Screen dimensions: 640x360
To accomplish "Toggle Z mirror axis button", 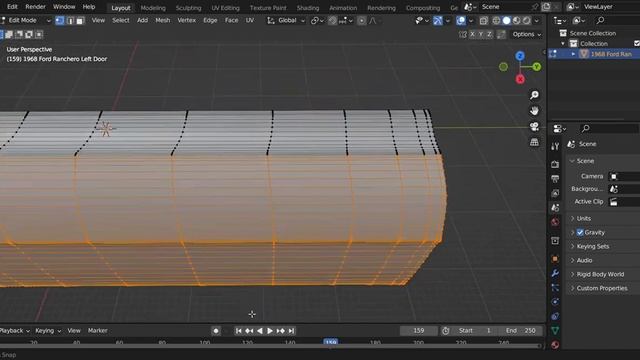I will [489, 34].
